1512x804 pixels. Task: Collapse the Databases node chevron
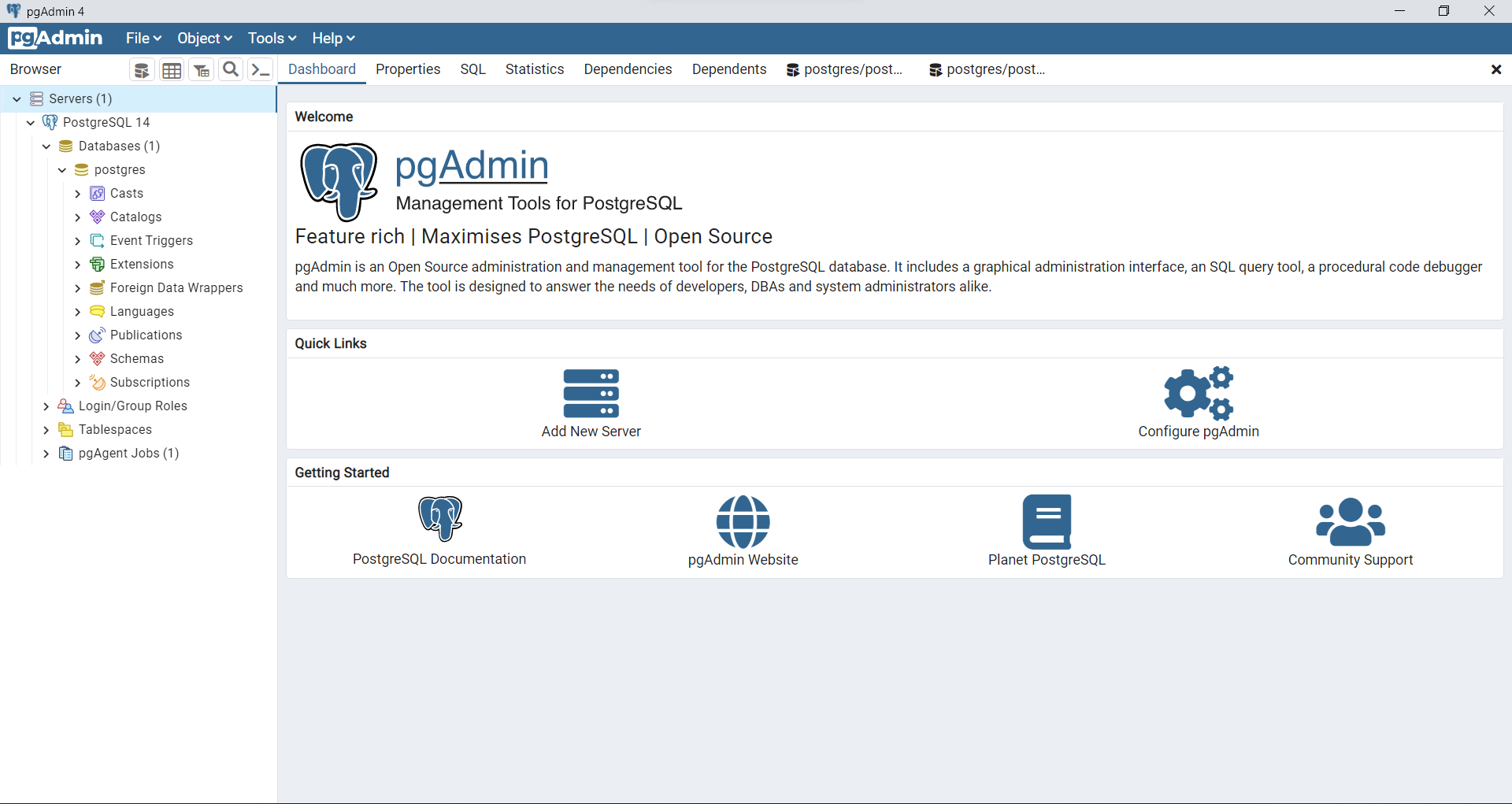46,146
